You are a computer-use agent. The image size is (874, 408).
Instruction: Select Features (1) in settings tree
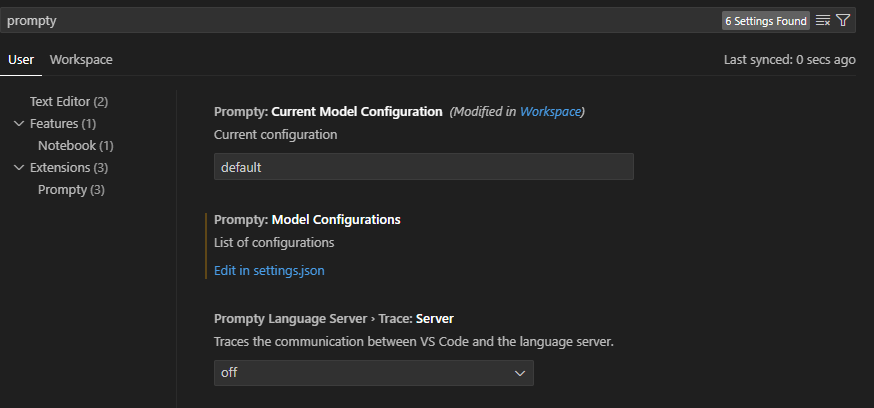click(63, 123)
